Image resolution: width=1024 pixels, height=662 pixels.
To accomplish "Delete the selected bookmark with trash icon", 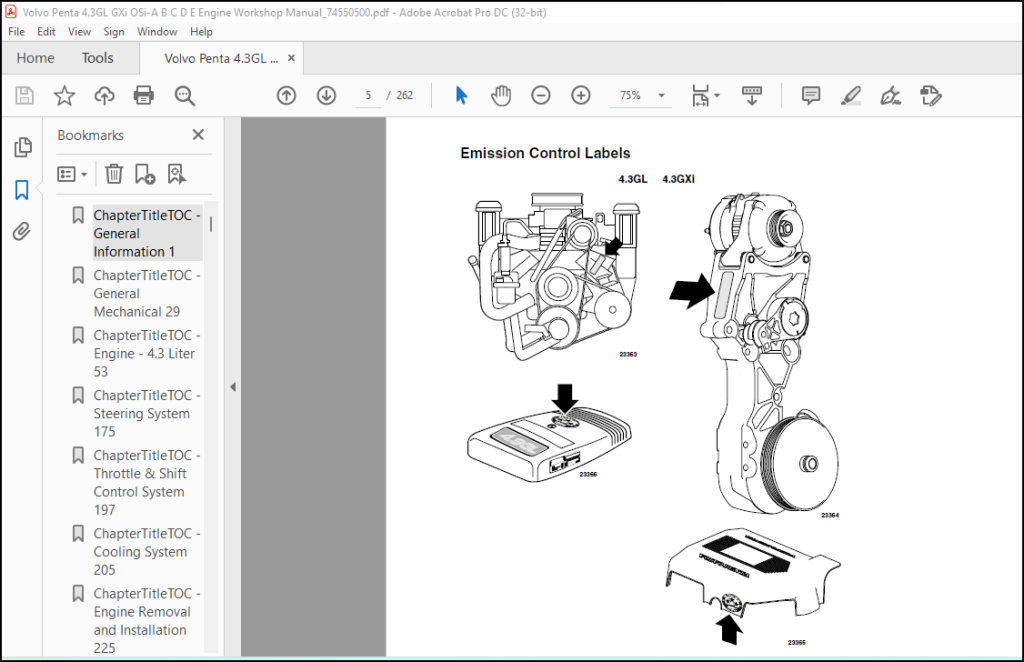I will (x=114, y=174).
